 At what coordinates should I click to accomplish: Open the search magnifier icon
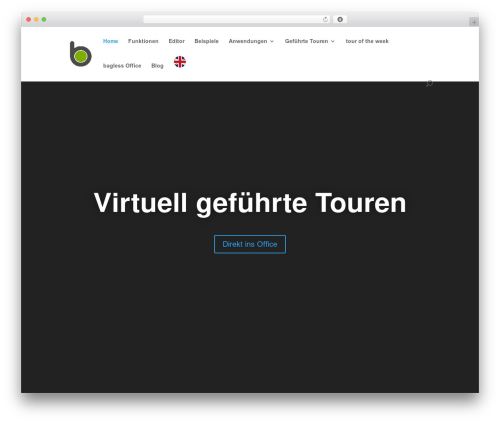[429, 83]
